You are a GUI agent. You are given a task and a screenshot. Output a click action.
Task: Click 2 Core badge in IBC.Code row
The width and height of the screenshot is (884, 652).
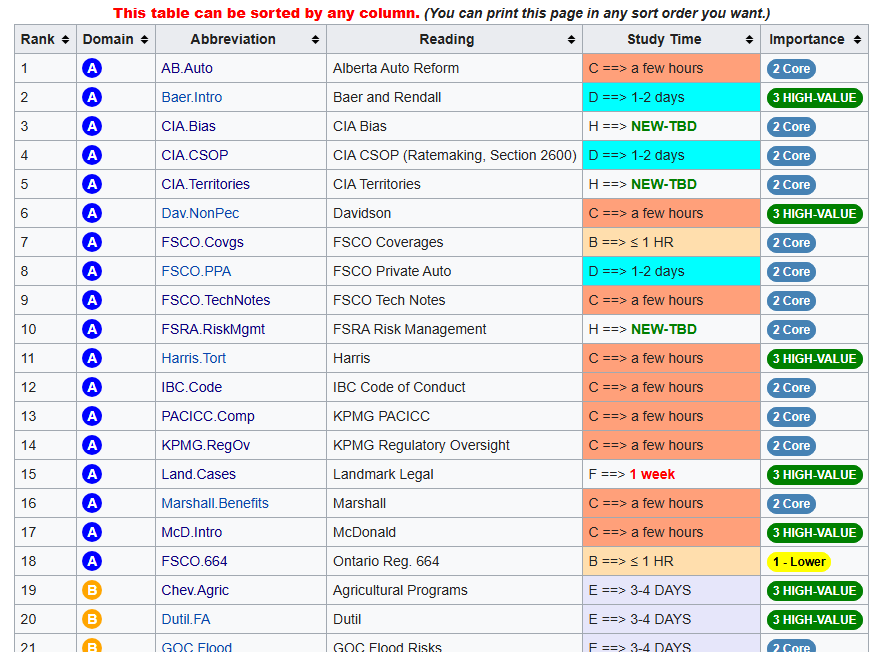(x=791, y=388)
